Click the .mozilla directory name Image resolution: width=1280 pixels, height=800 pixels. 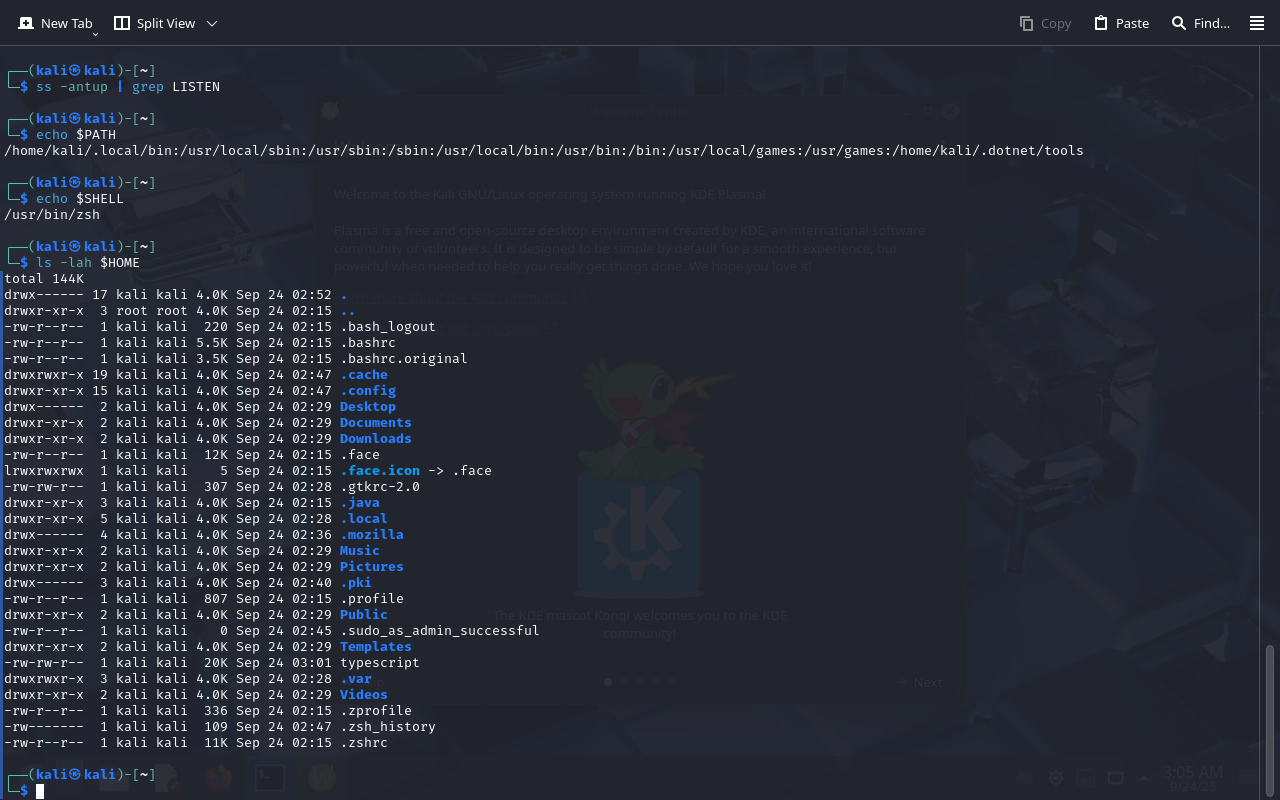(371, 535)
